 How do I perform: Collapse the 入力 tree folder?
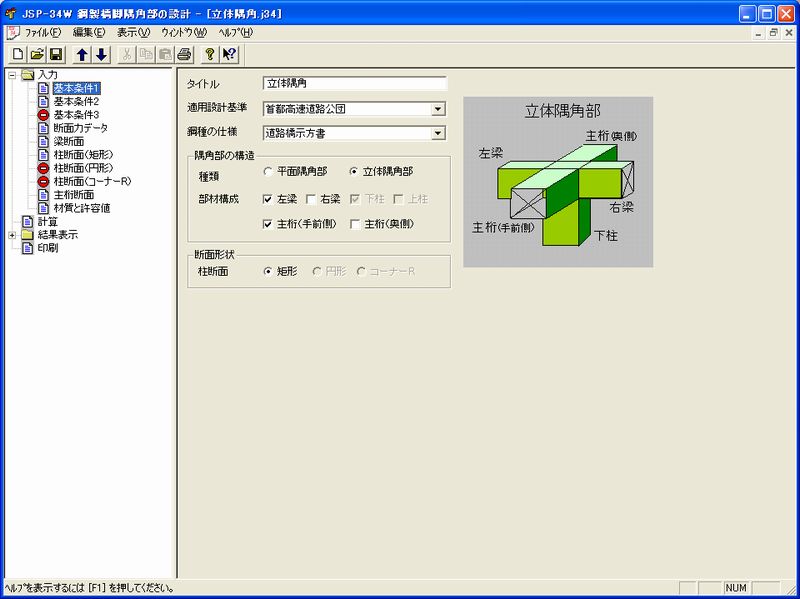(11, 76)
